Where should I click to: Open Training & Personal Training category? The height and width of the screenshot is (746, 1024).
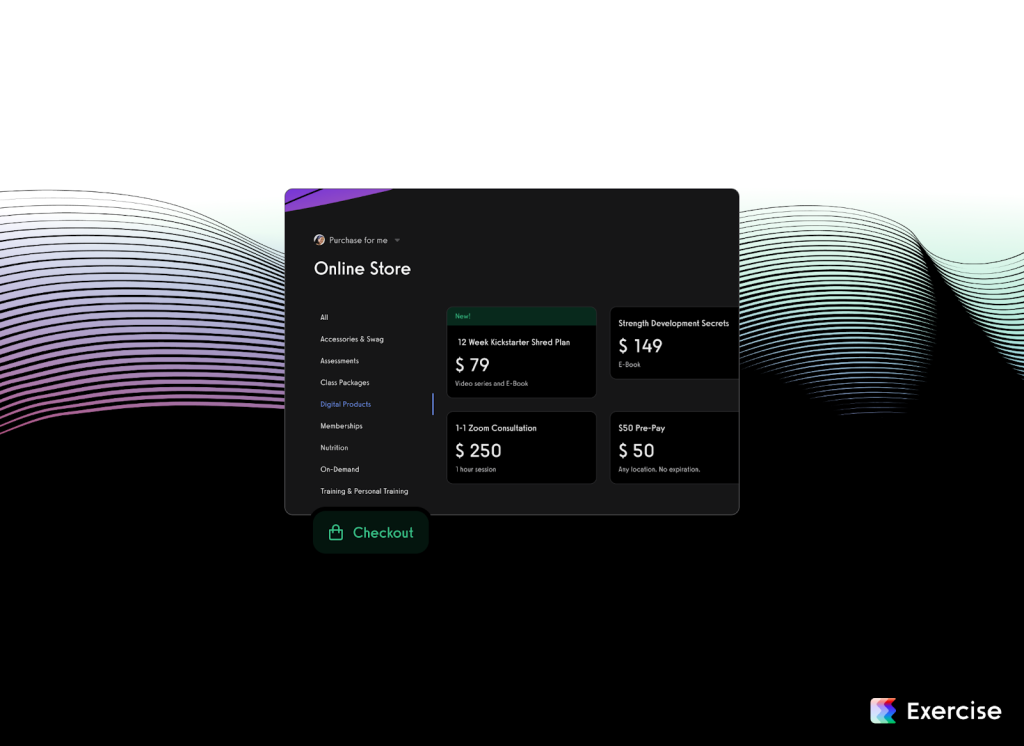pos(364,492)
